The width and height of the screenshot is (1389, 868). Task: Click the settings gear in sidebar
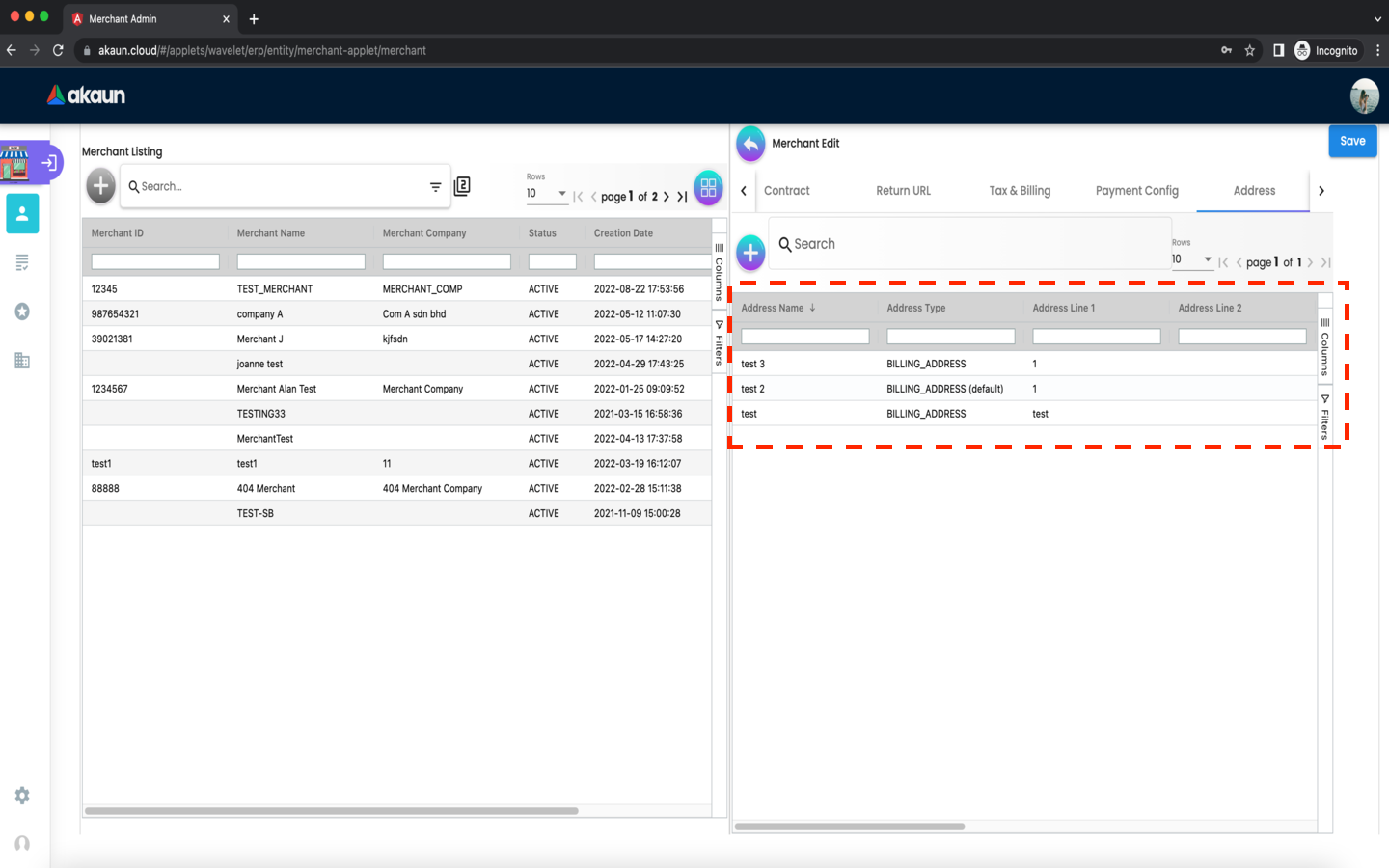tap(22, 796)
